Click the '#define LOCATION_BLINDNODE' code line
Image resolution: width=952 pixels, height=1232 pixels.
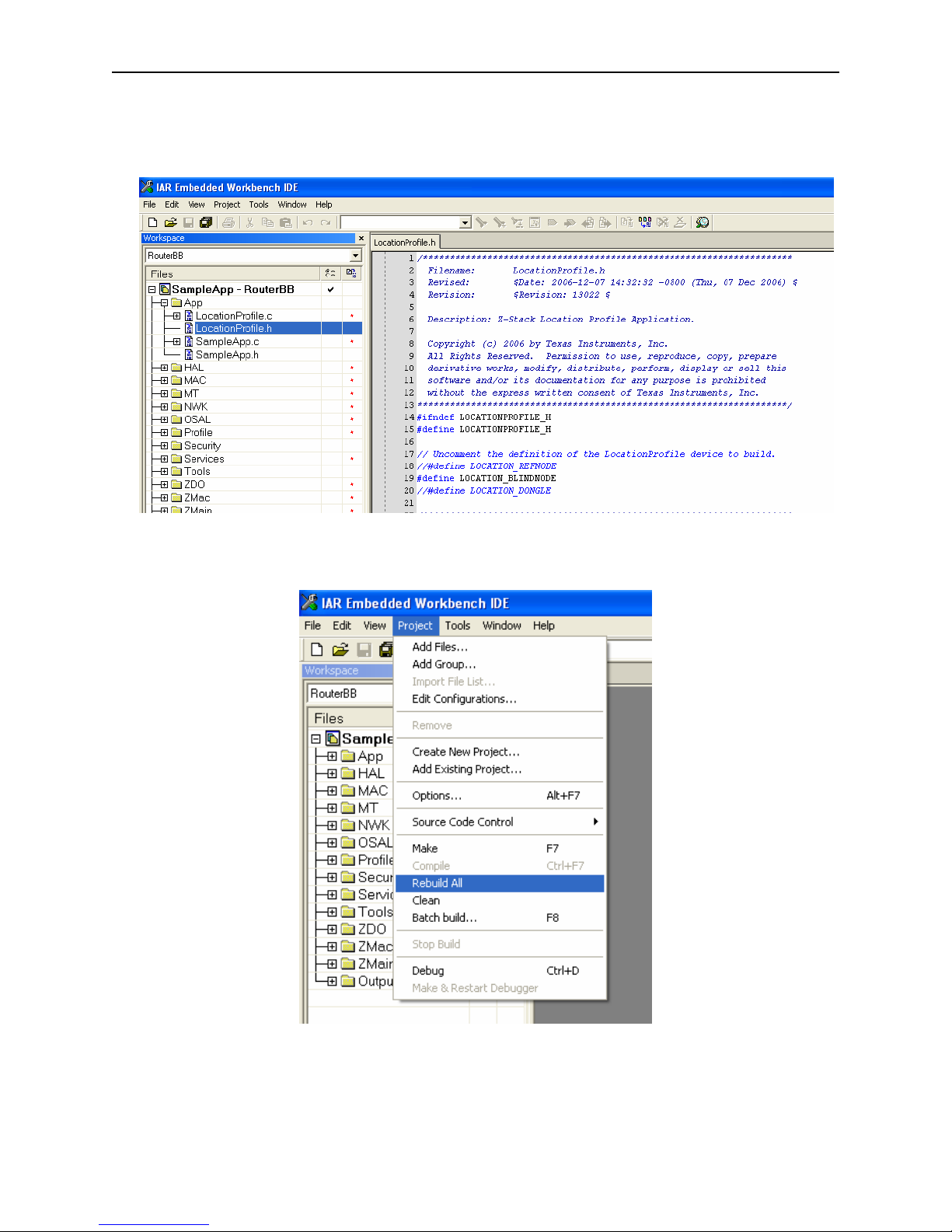(486, 478)
